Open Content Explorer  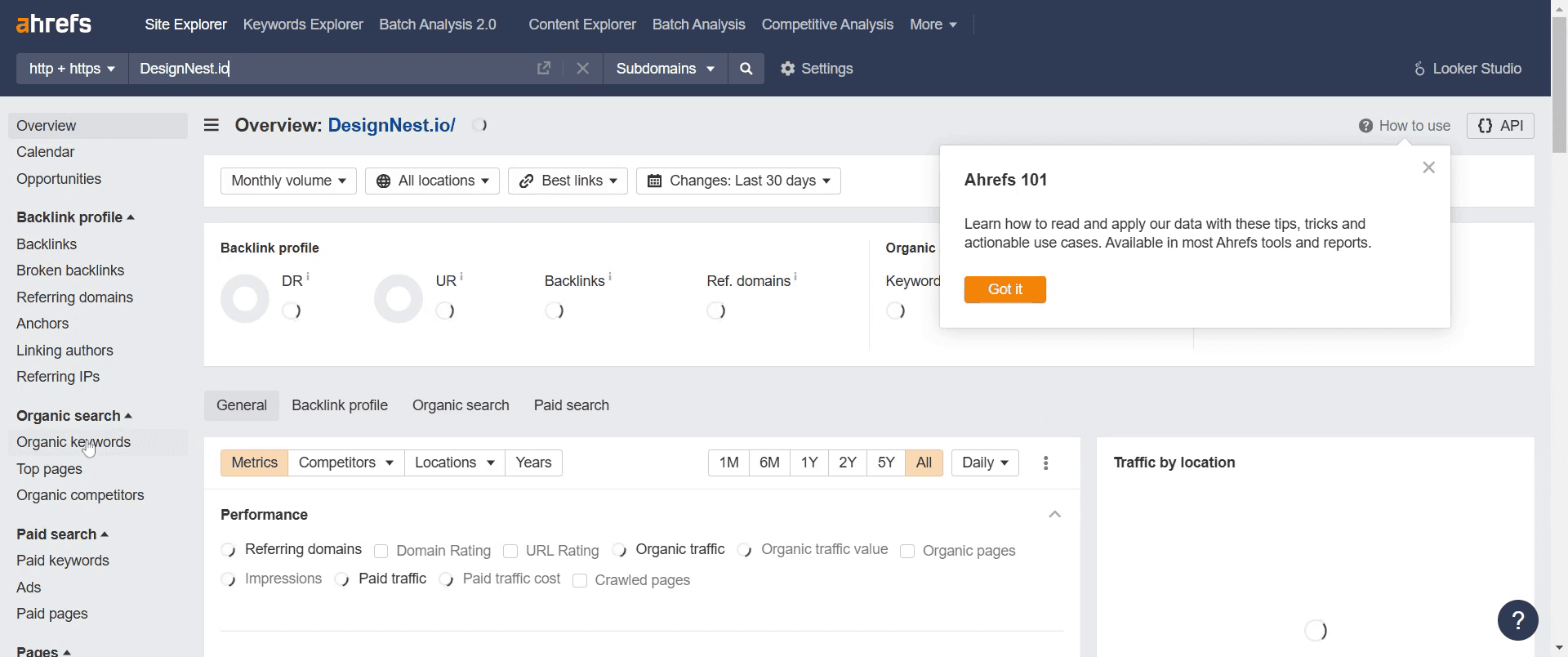click(582, 25)
